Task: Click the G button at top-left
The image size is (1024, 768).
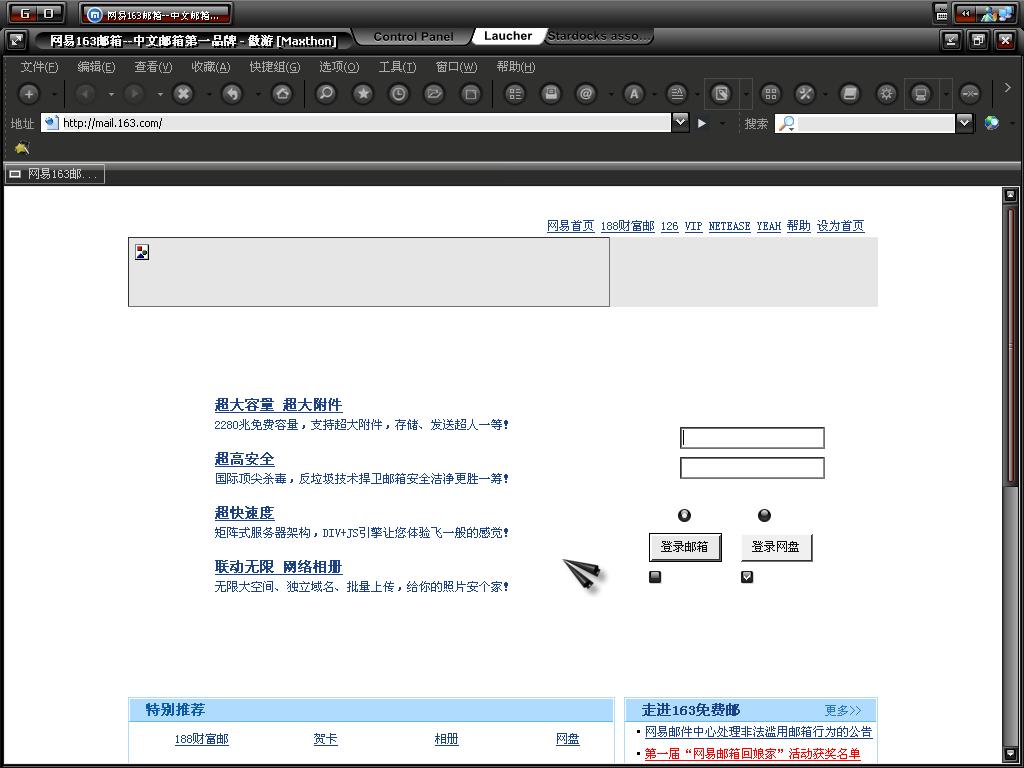Action: 25,13
